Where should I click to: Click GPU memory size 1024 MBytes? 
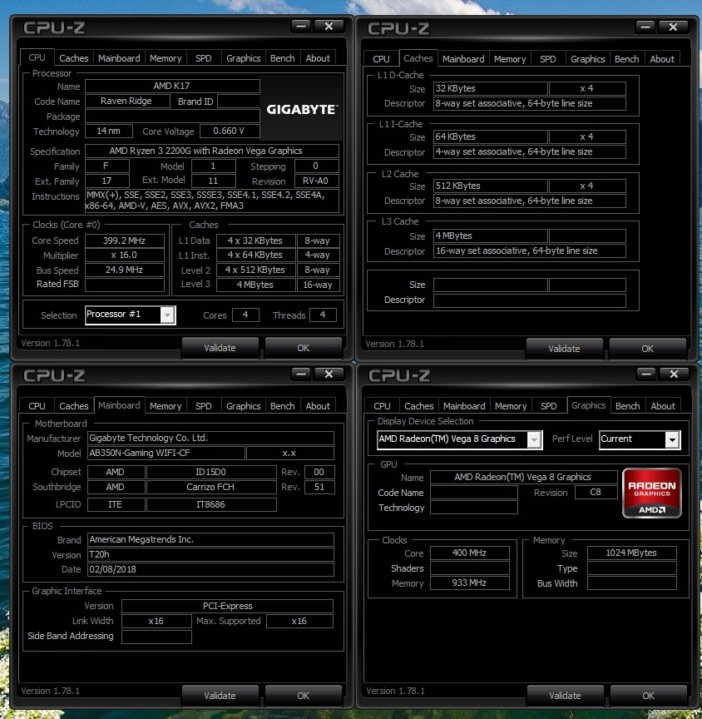(x=632, y=553)
